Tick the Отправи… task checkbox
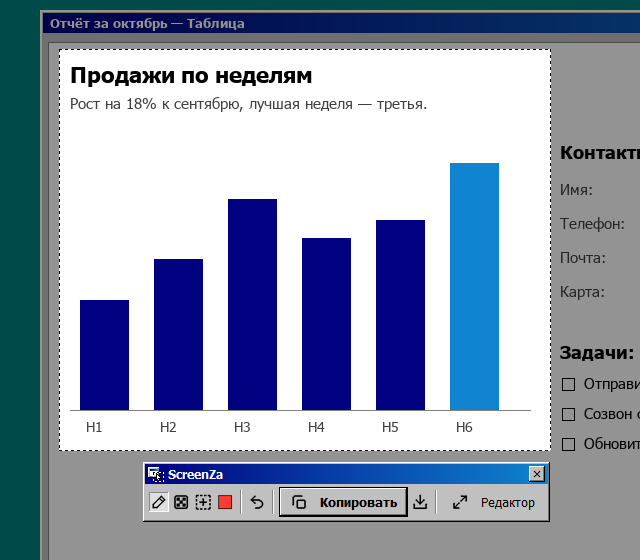This screenshot has height=560, width=640. [x=568, y=384]
